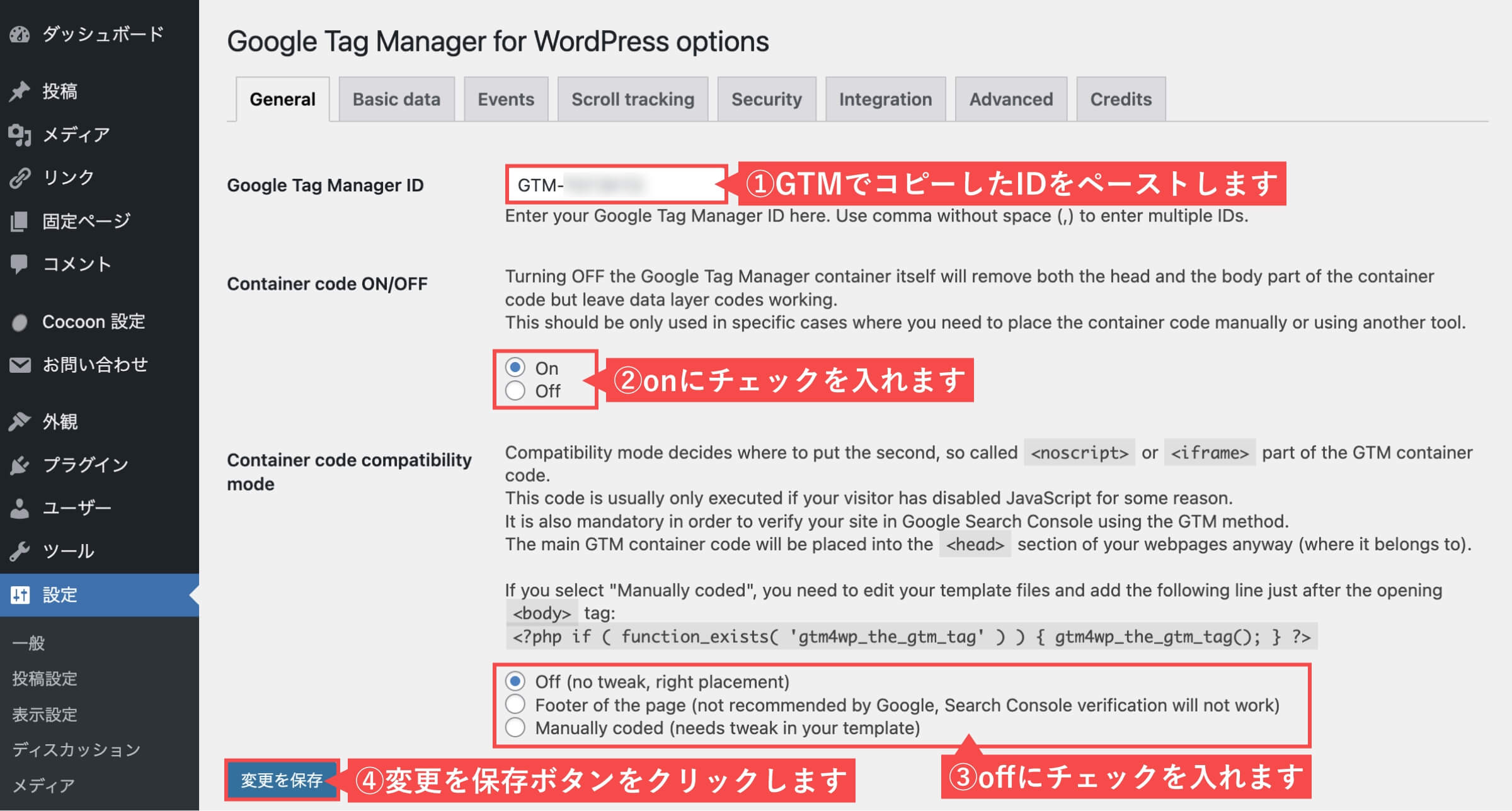Click the <iframe> code text

coord(1210,453)
